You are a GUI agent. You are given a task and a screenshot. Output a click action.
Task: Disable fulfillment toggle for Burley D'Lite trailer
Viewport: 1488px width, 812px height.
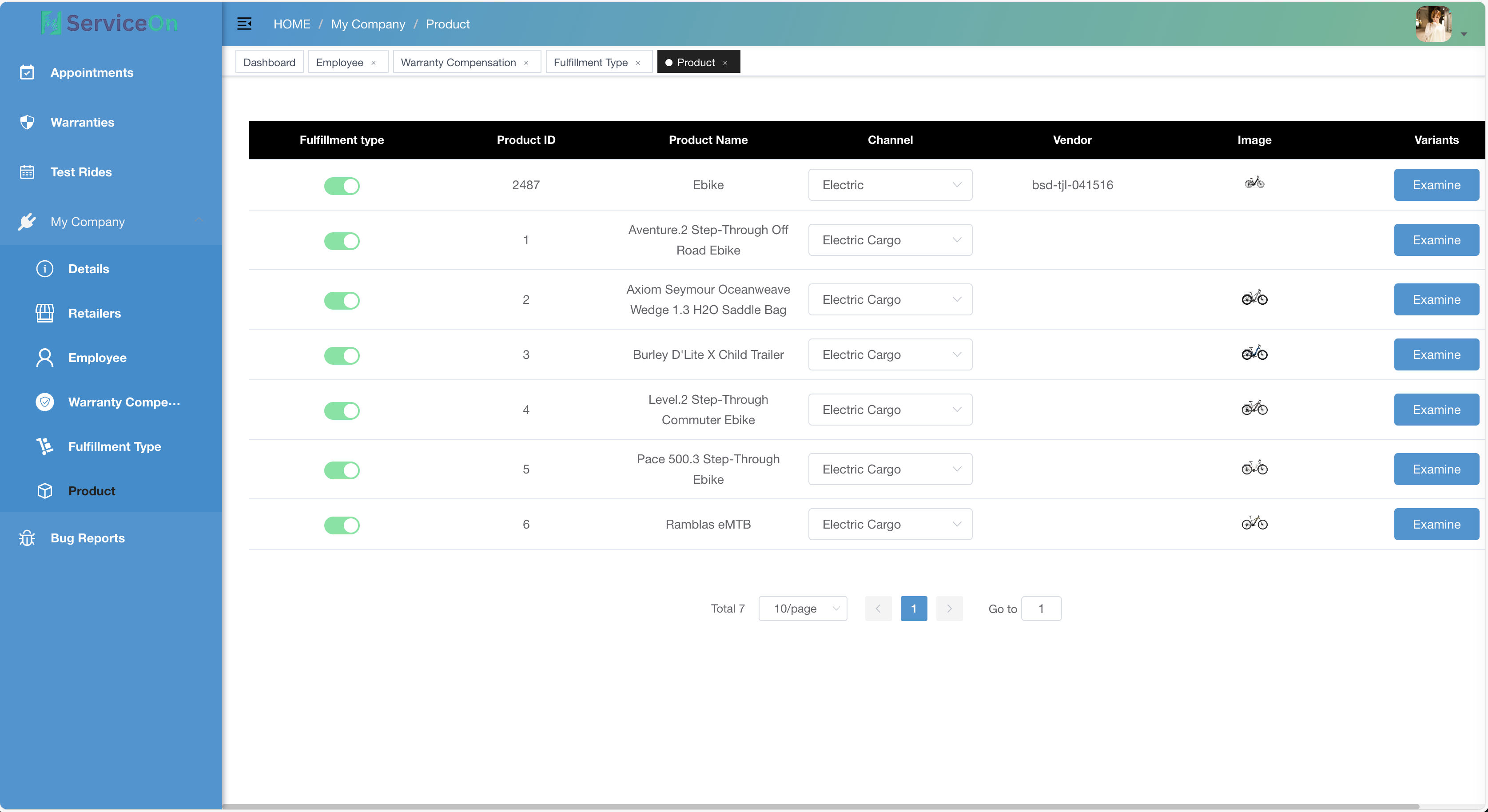[x=342, y=355]
